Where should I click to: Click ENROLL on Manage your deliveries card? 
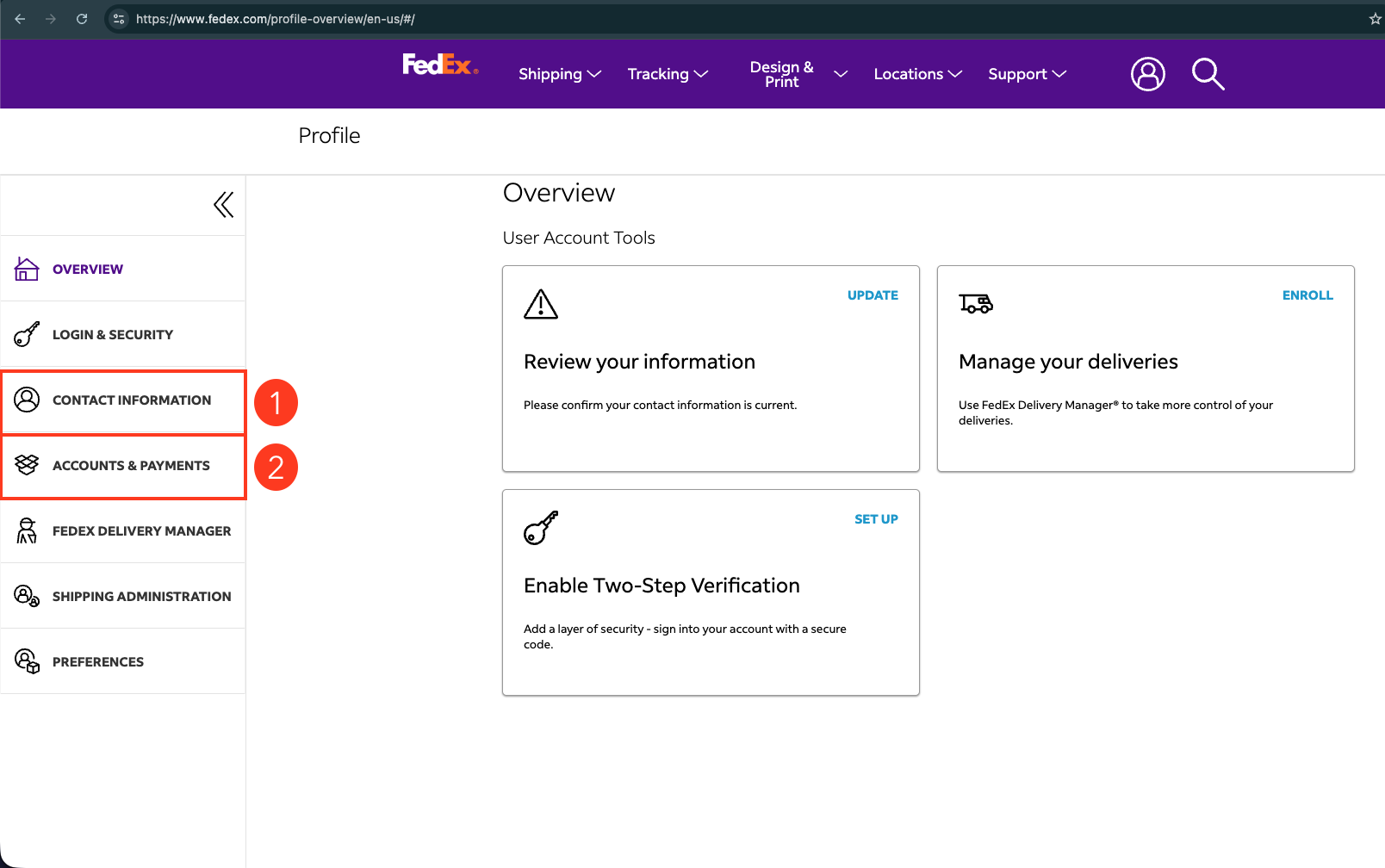point(1307,295)
